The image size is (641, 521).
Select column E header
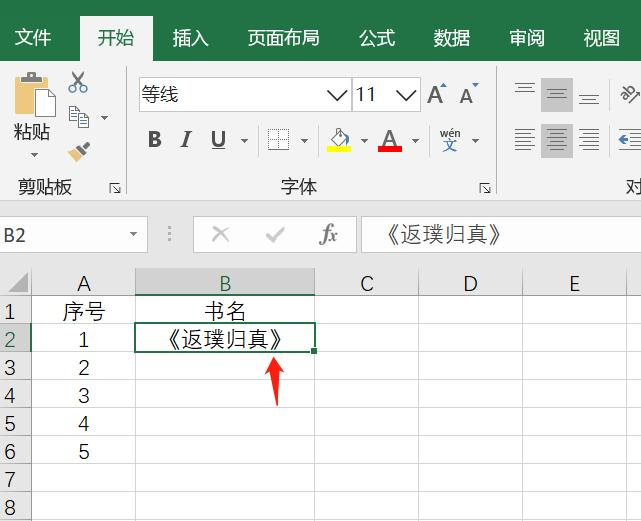point(574,282)
